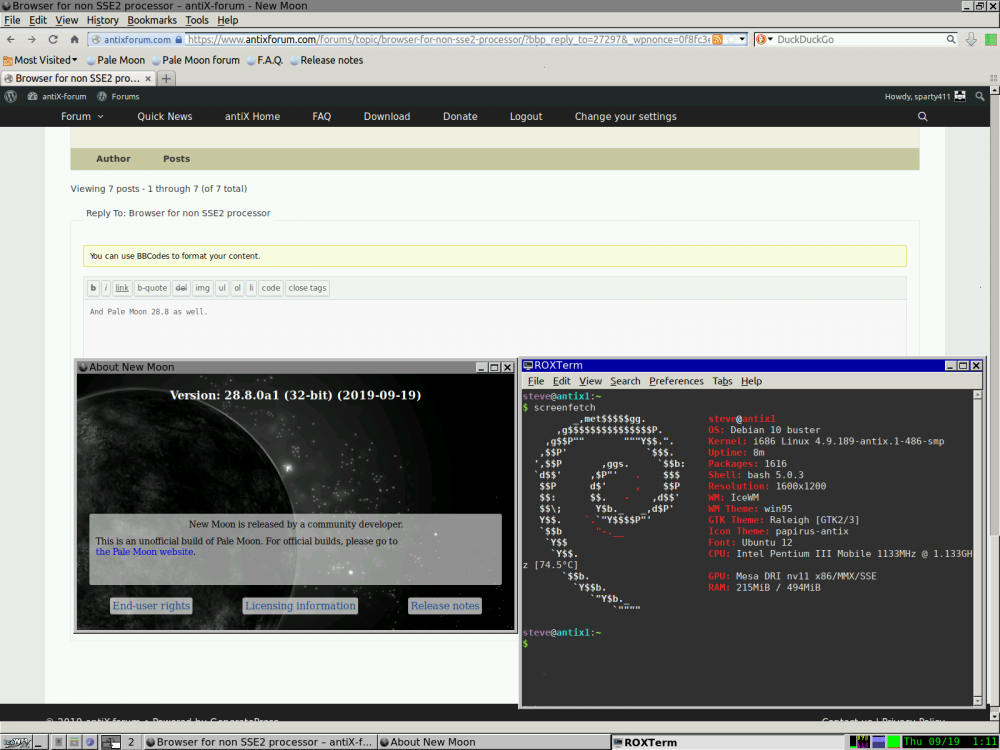1000x750 pixels.
Task: Click the browser Back arrow icon
Action: point(11,40)
